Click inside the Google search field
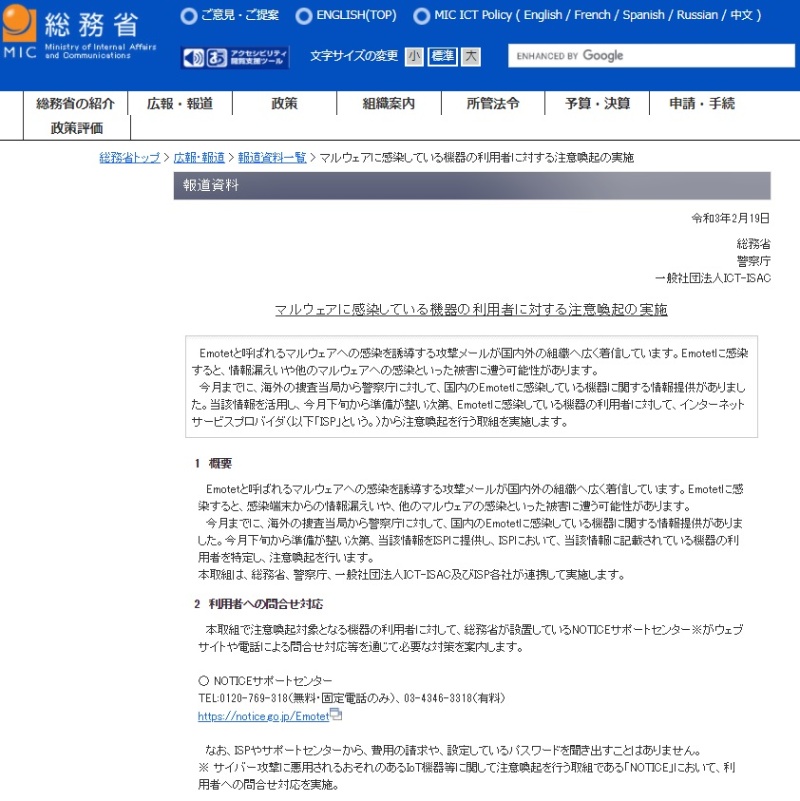Image resolution: width=800 pixels, height=801 pixels. pos(650,57)
